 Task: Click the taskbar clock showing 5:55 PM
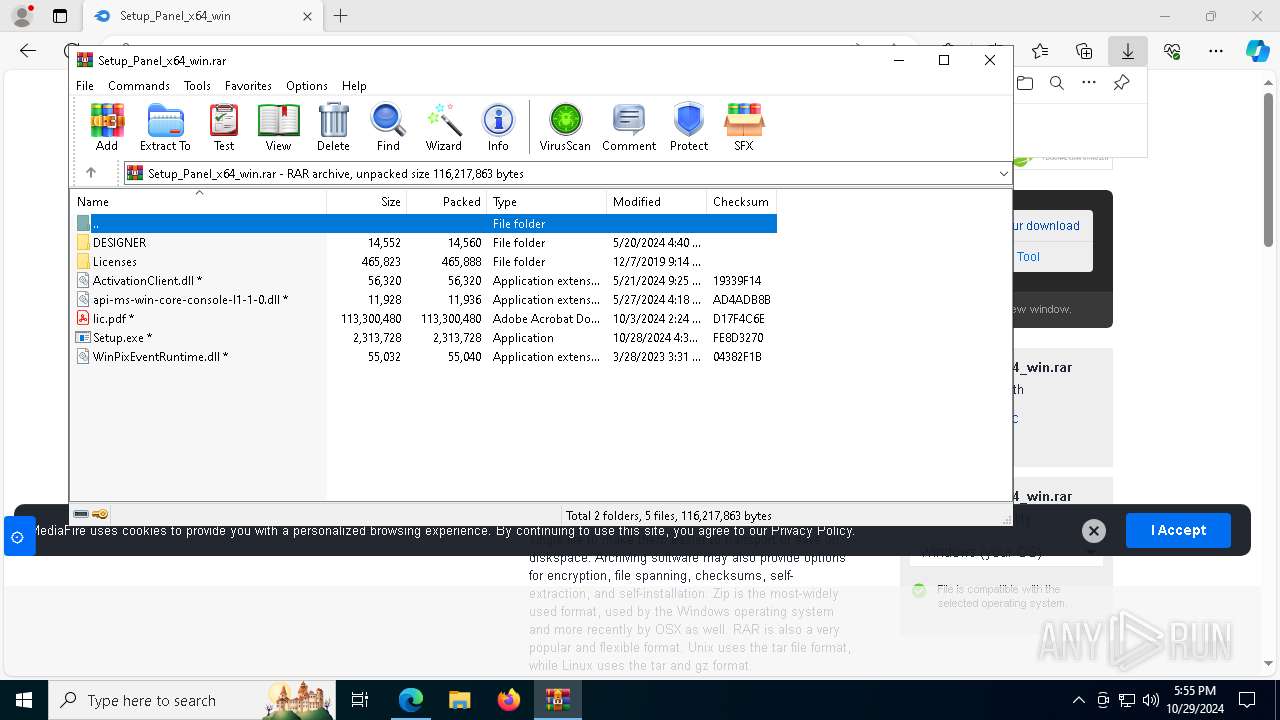[1195, 699]
